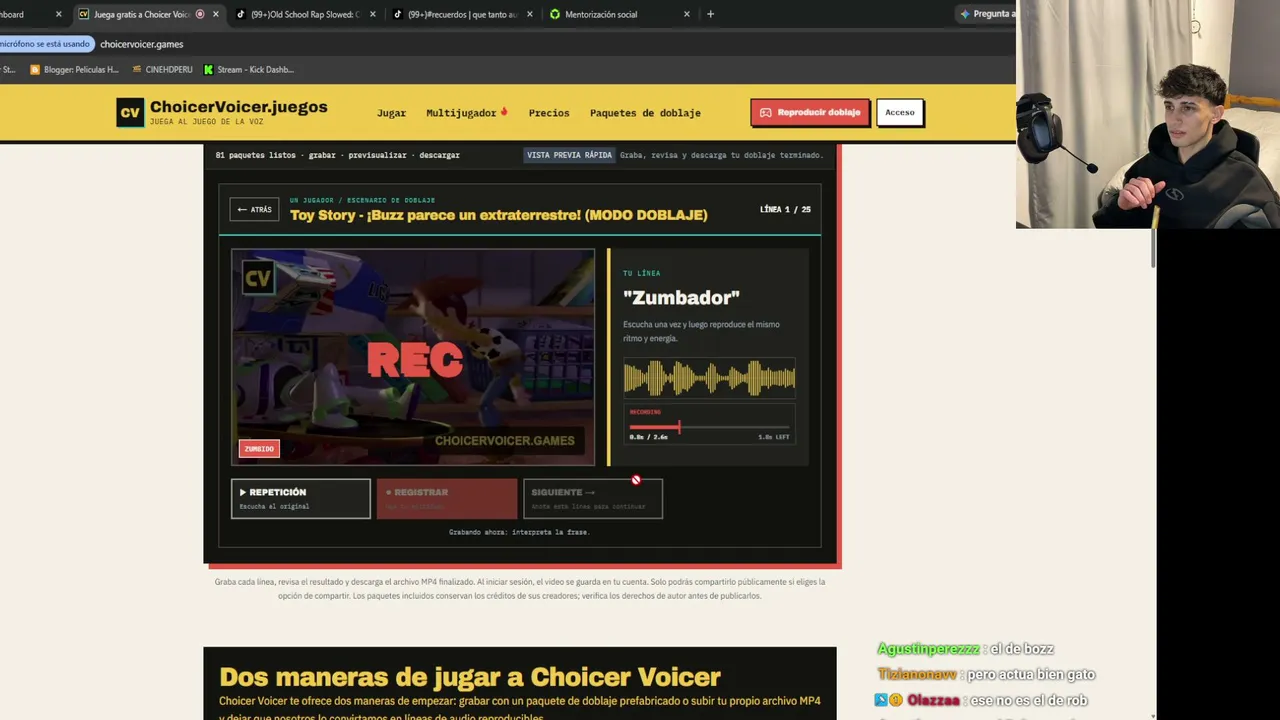Click the Stream - Kick Dashboard bookmark
The height and width of the screenshot is (720, 1280).
pyautogui.click(x=248, y=70)
